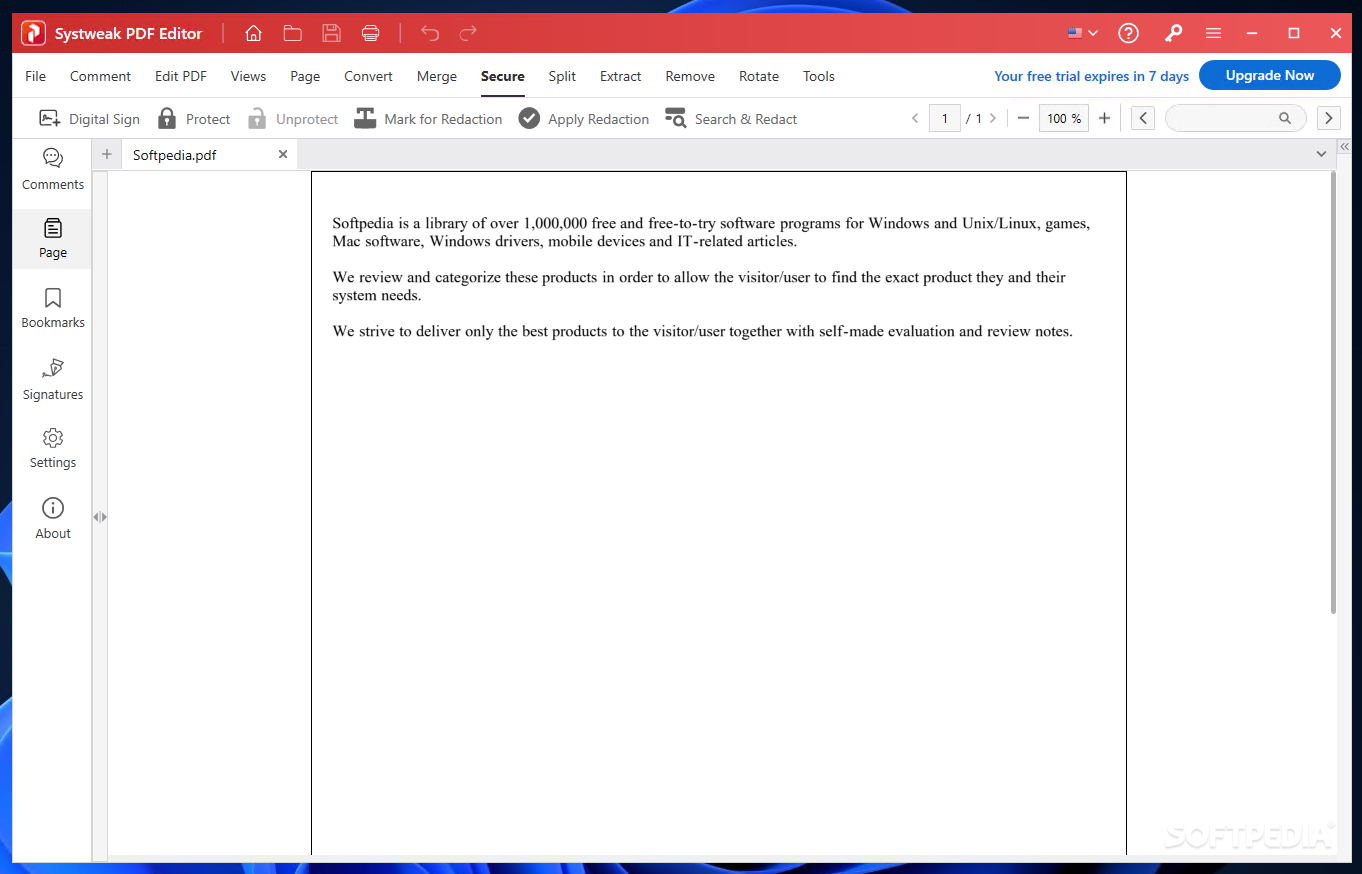Screen dimensions: 1362x874
Task: Undo the last action
Action: pos(430,33)
